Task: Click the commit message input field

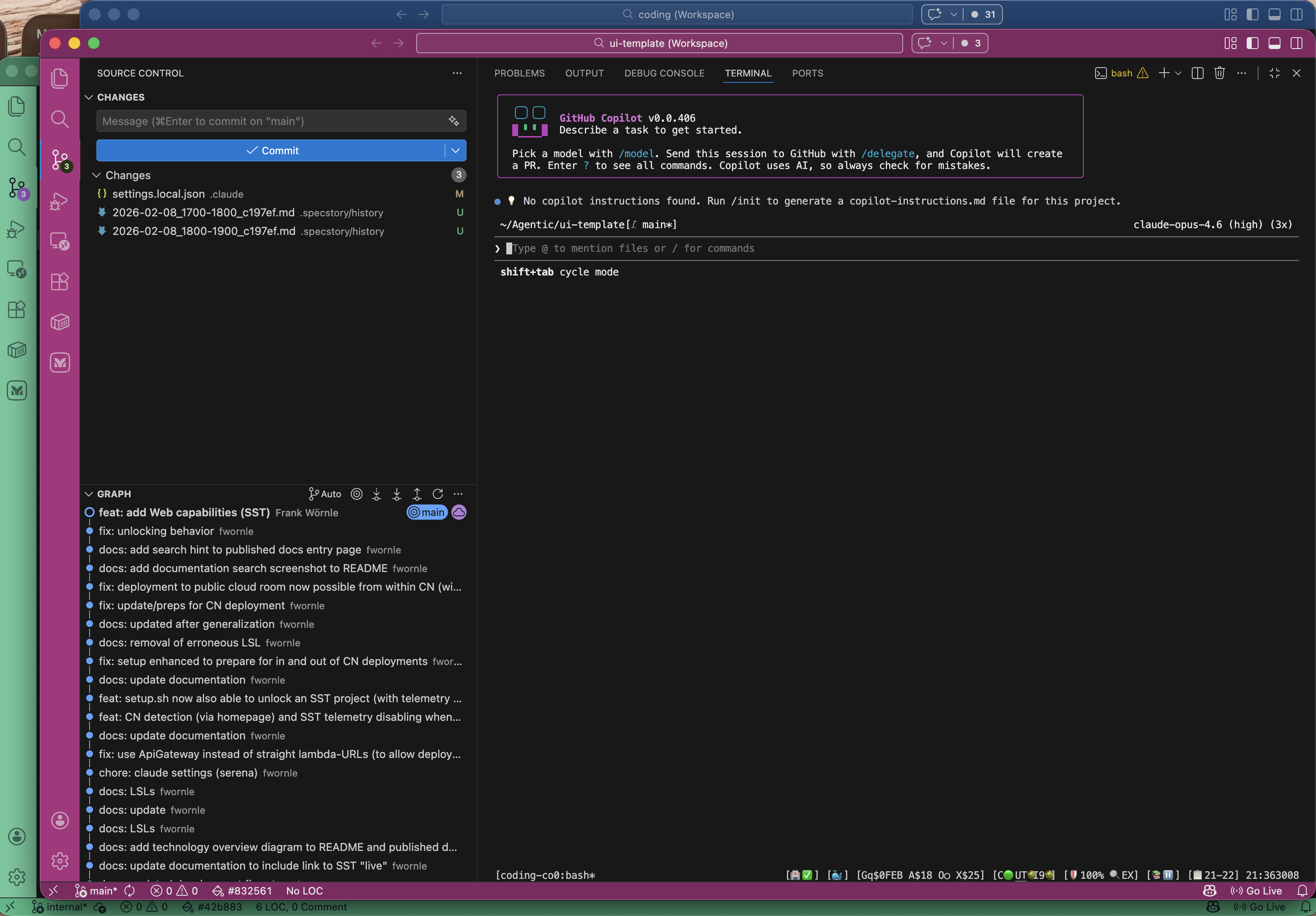Action: tap(272, 121)
